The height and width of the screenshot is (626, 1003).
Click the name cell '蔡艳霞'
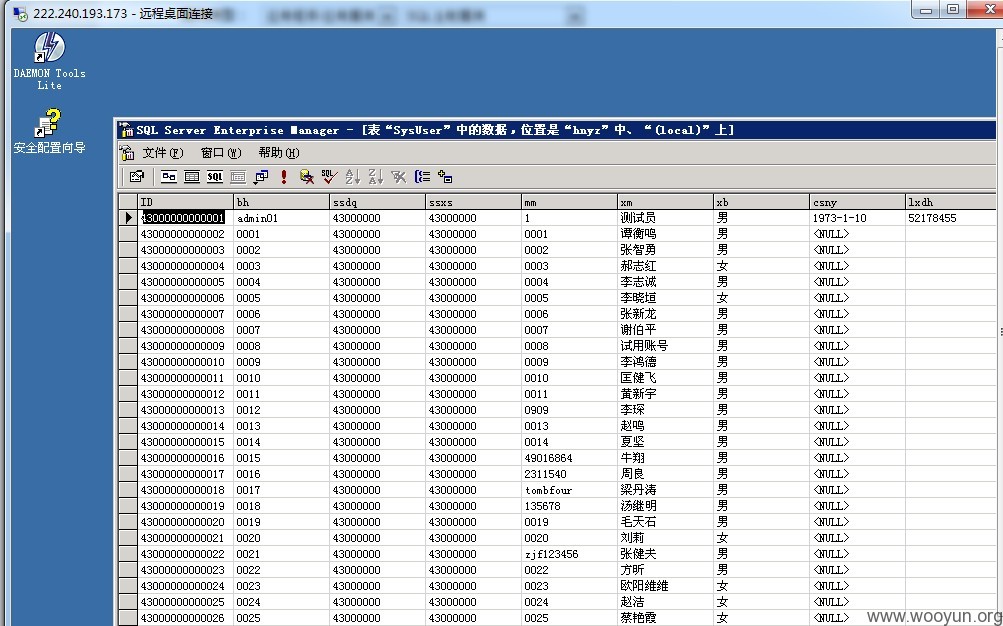click(665, 618)
